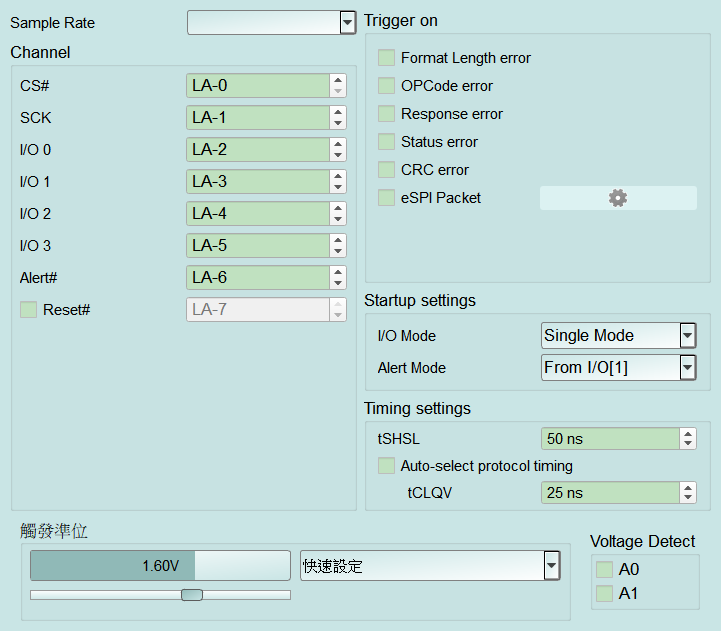Decrease the tCLQV timing value
The width and height of the screenshot is (721, 631).
click(688, 498)
